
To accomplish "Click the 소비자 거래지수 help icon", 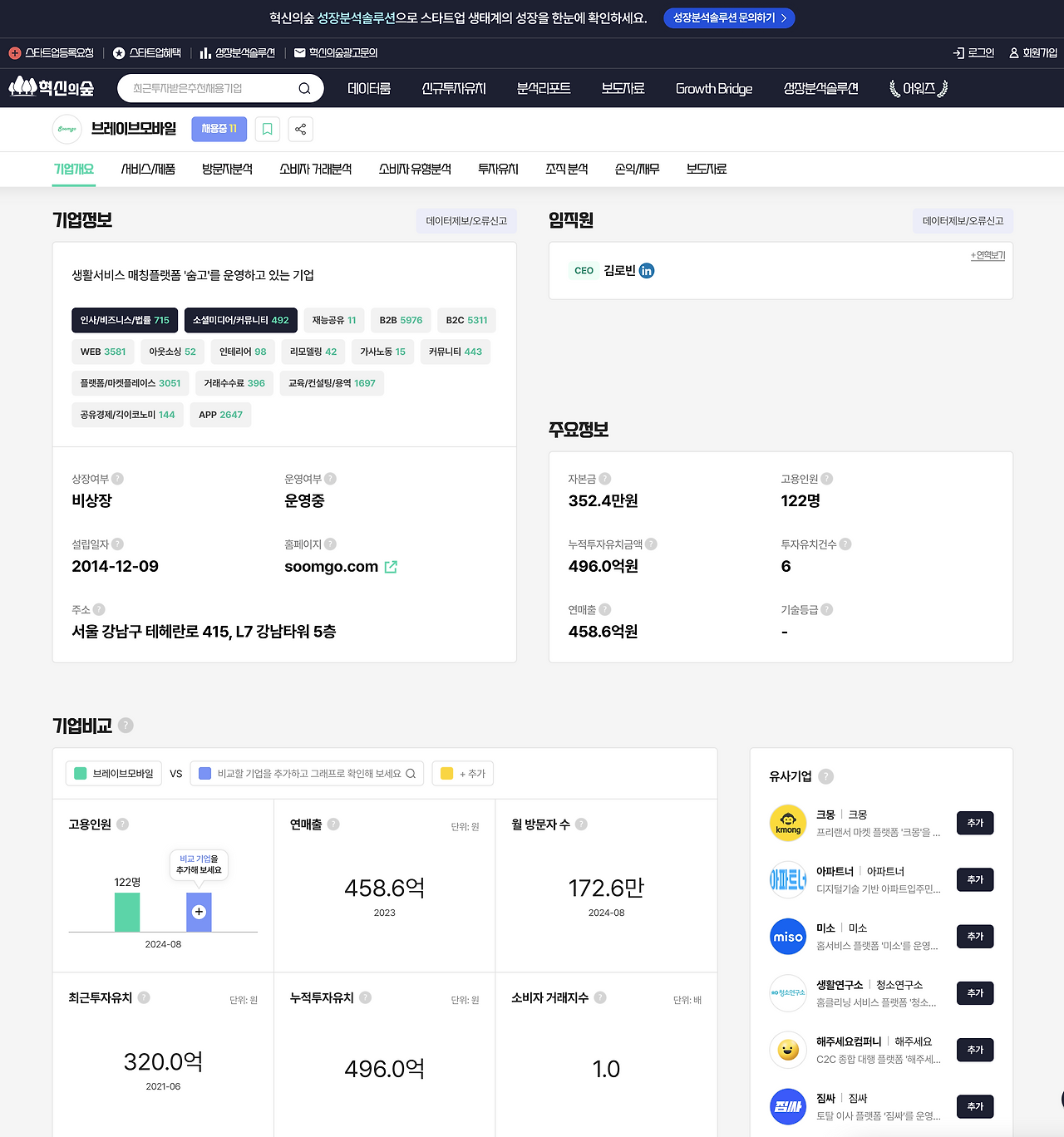I will pyautogui.click(x=600, y=997).
